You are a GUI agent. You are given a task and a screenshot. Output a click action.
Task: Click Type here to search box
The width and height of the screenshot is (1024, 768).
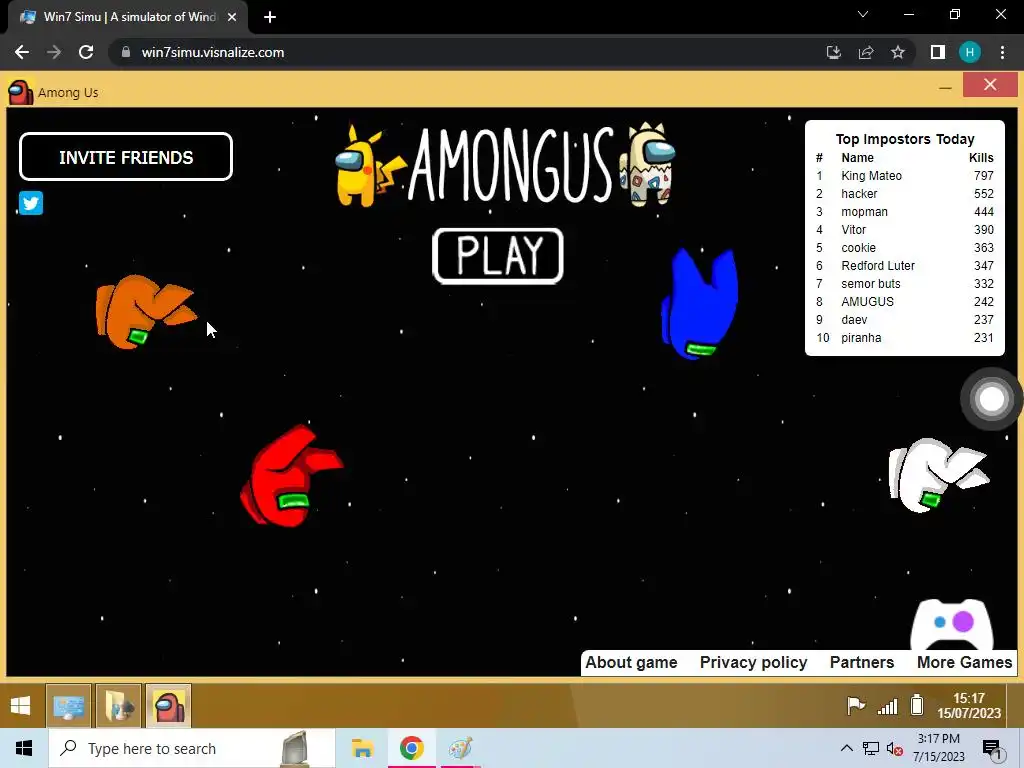(191, 748)
